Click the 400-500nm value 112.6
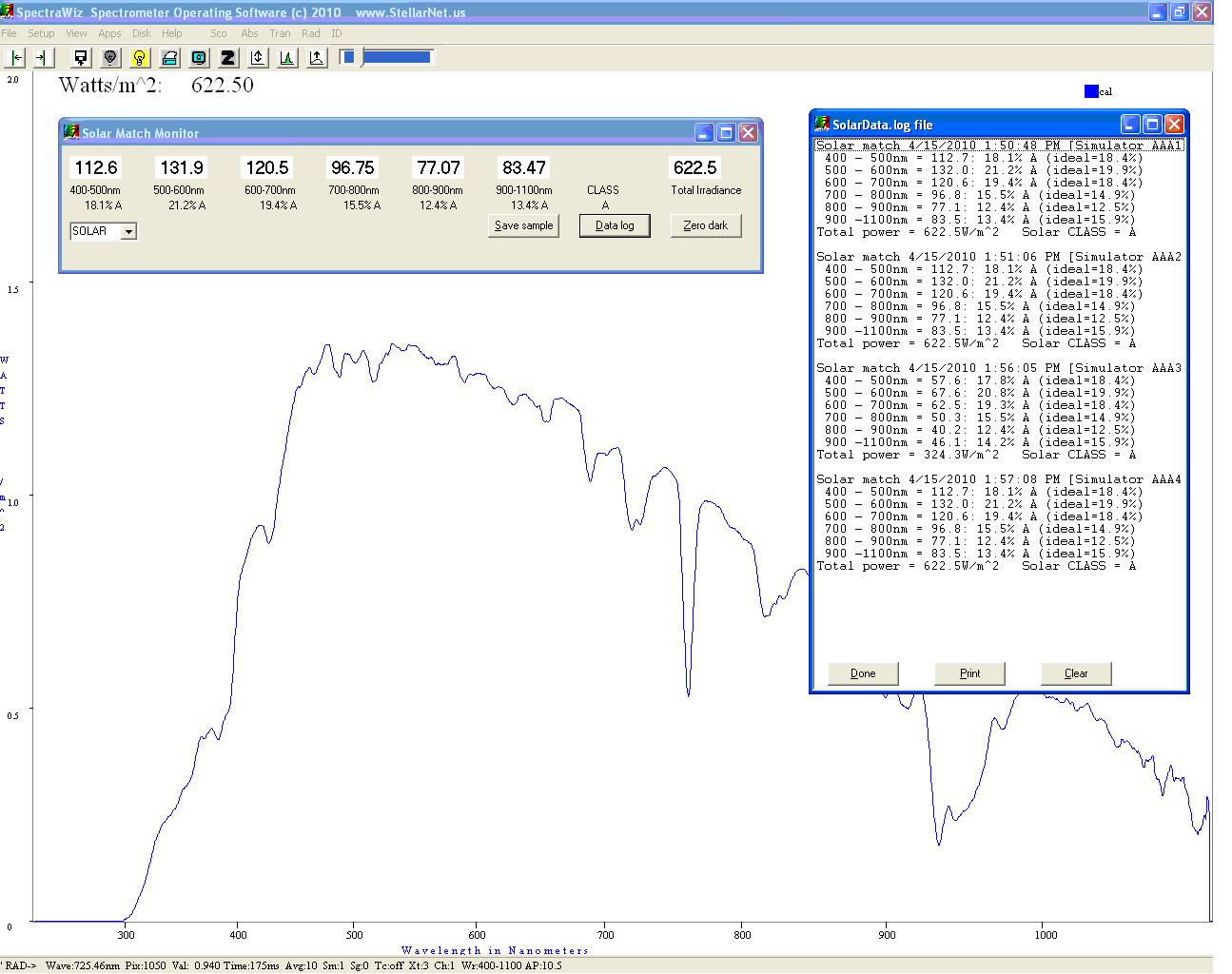1232x974 pixels. [96, 167]
